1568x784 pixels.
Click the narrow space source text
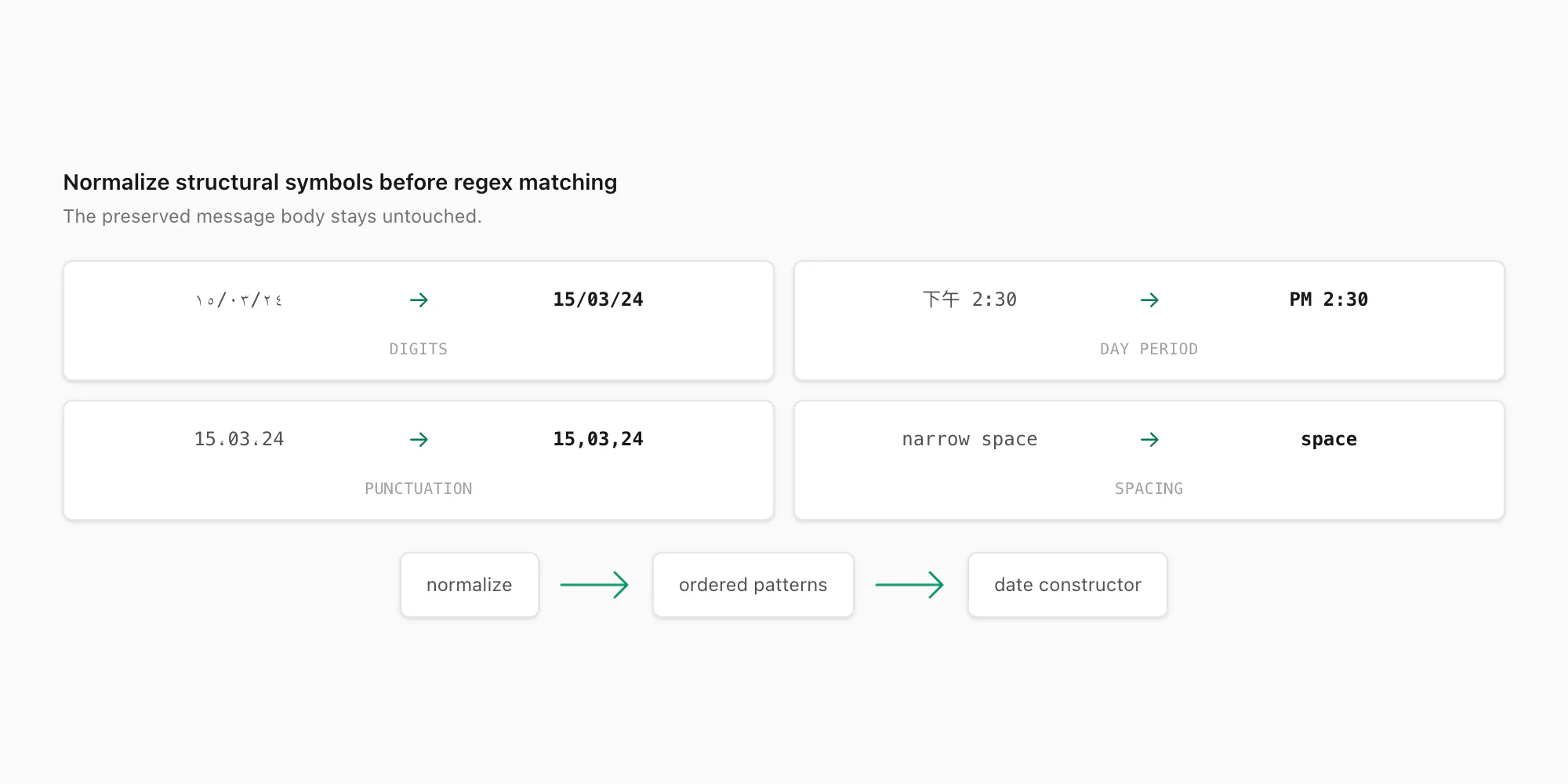tap(970, 439)
